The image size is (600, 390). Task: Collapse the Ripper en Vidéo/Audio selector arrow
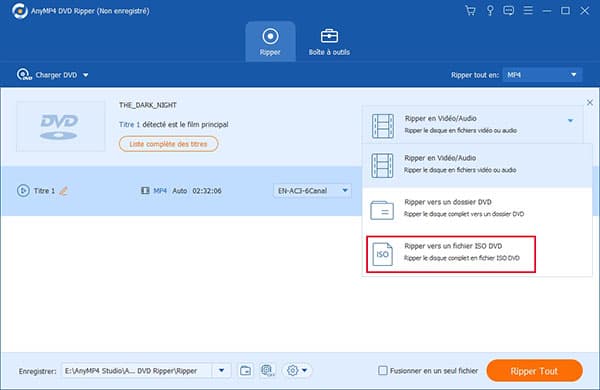point(570,121)
